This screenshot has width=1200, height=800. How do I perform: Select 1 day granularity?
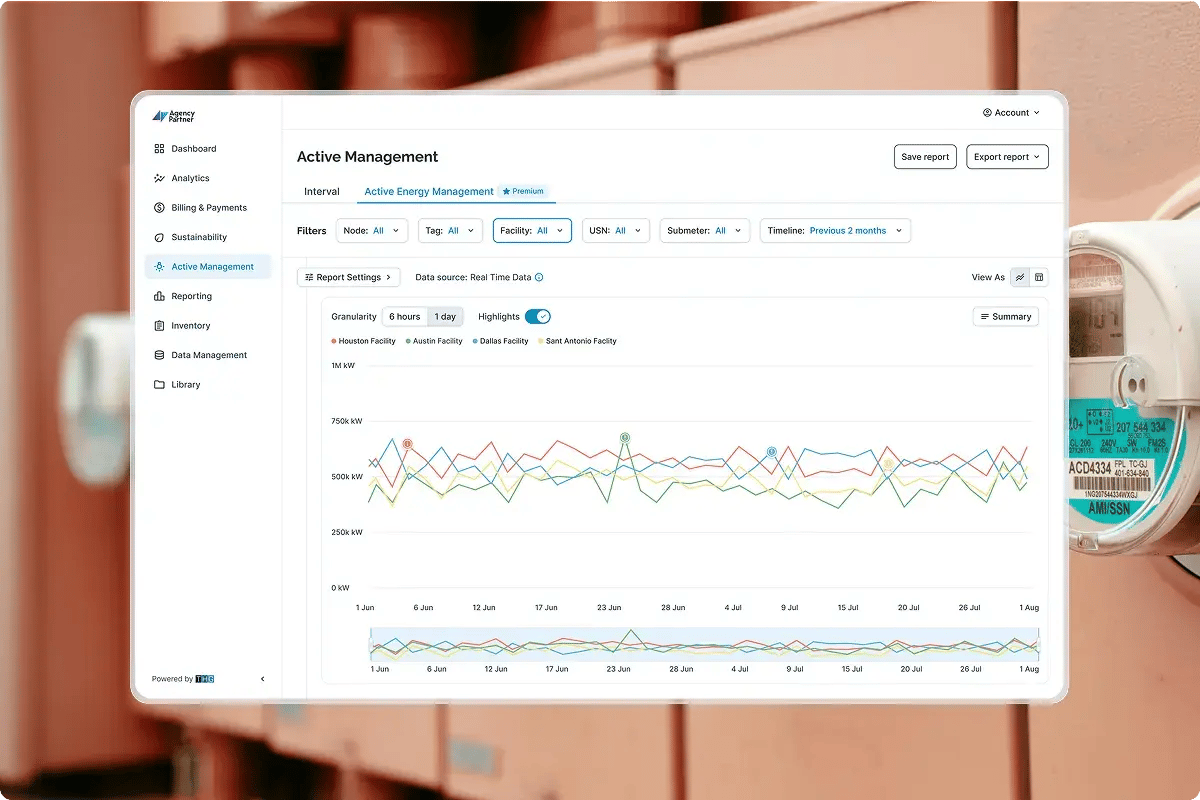click(x=445, y=316)
